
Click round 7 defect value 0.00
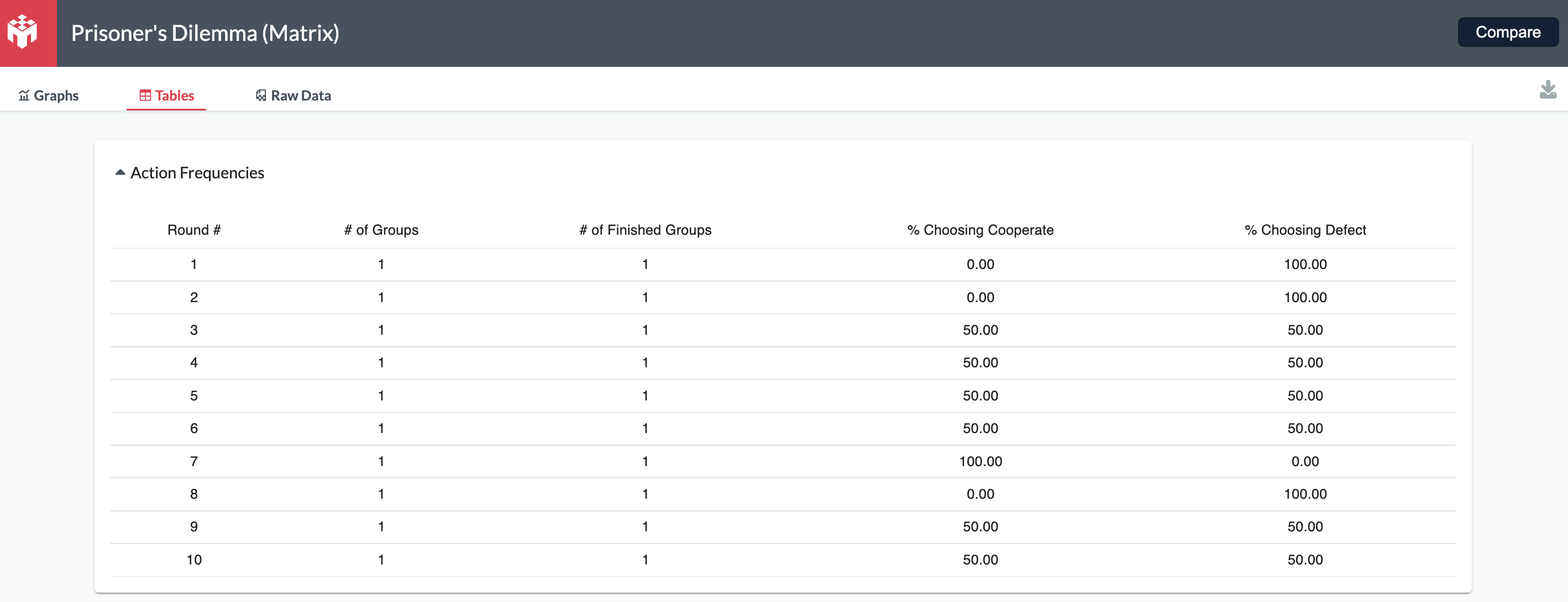(x=1305, y=462)
